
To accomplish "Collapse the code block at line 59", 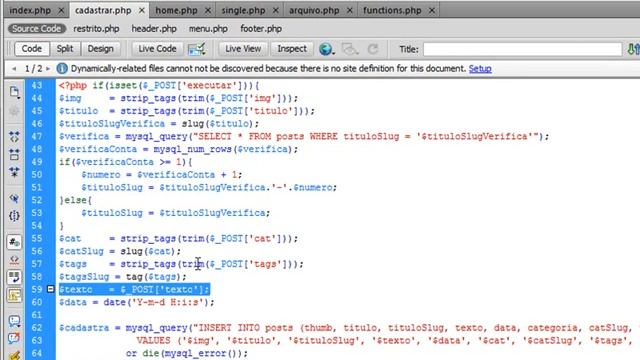I will [50, 289].
